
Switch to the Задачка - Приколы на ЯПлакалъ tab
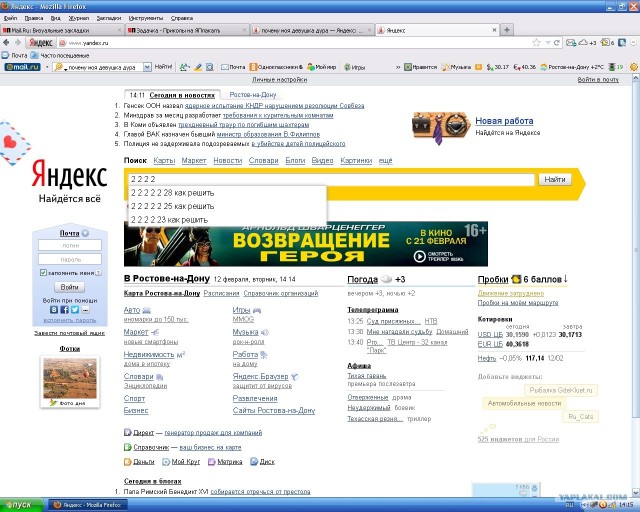pyautogui.click(x=187, y=30)
